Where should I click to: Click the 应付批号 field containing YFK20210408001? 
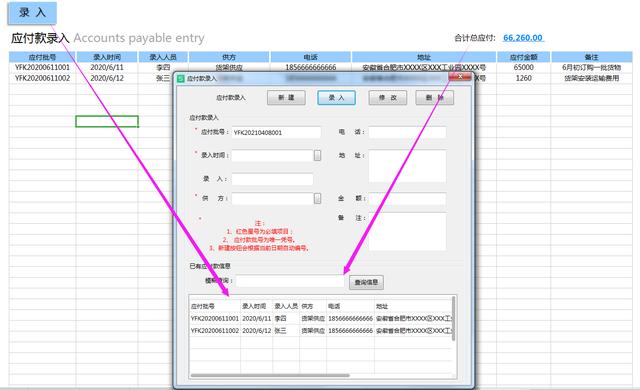[x=276, y=132]
